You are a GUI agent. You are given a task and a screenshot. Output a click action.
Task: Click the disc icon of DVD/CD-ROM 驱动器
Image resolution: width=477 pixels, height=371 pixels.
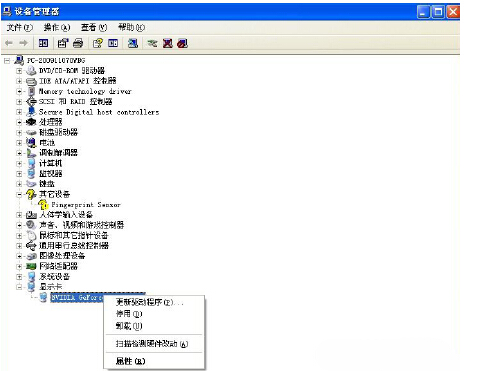31,71
